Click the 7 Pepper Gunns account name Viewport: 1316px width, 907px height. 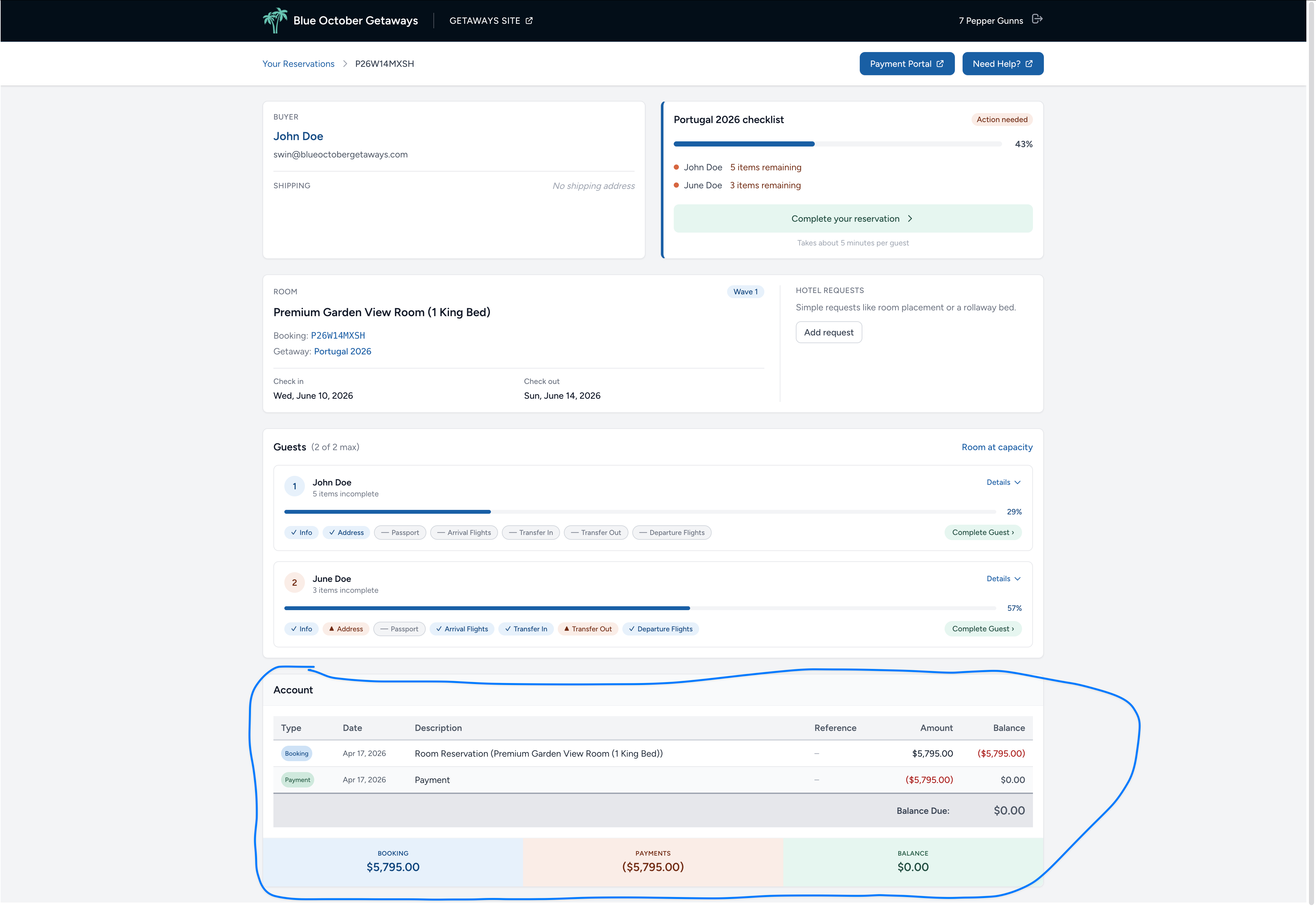click(991, 21)
